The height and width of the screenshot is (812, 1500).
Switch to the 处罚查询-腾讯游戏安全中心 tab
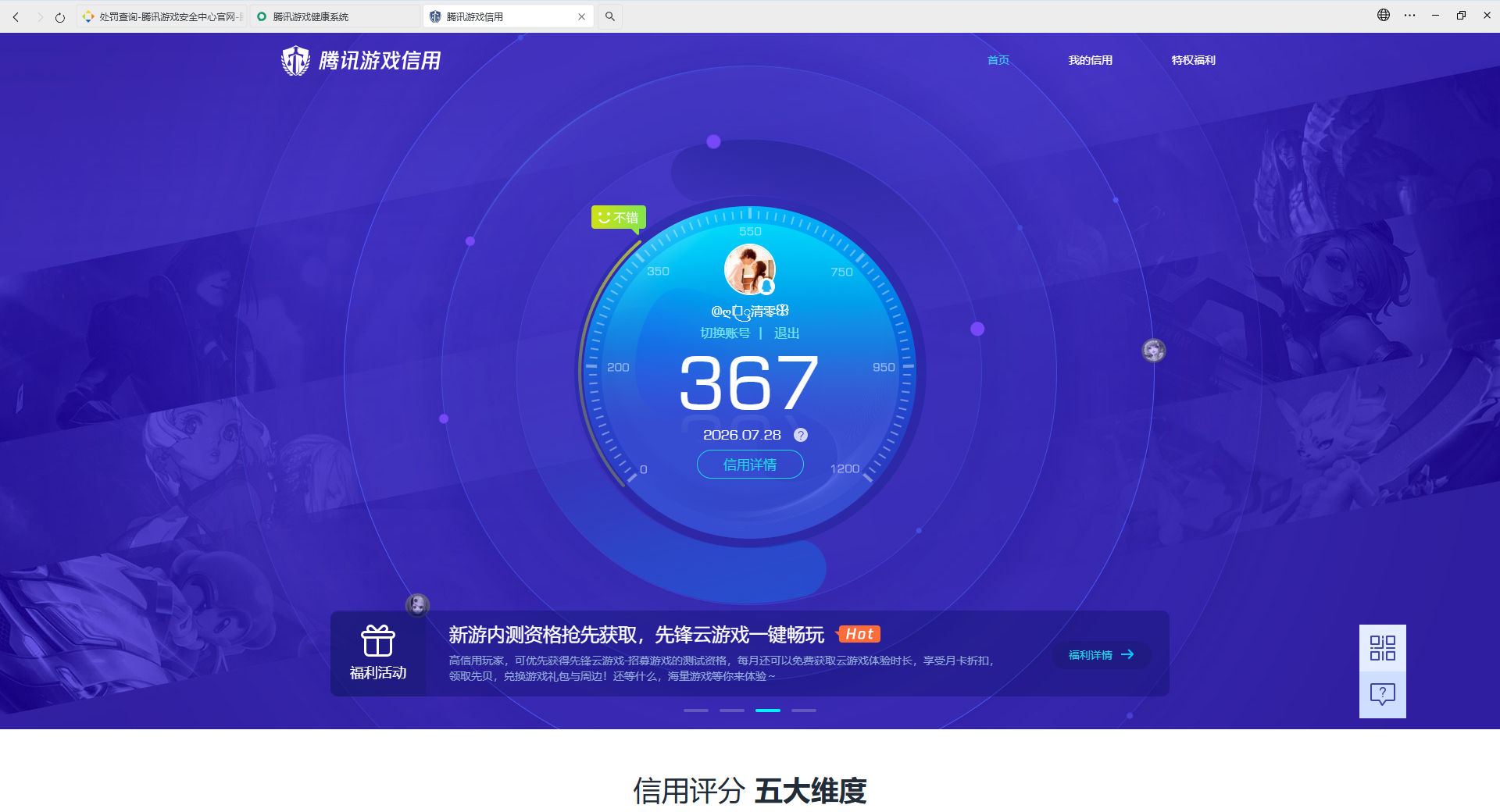(x=162, y=16)
